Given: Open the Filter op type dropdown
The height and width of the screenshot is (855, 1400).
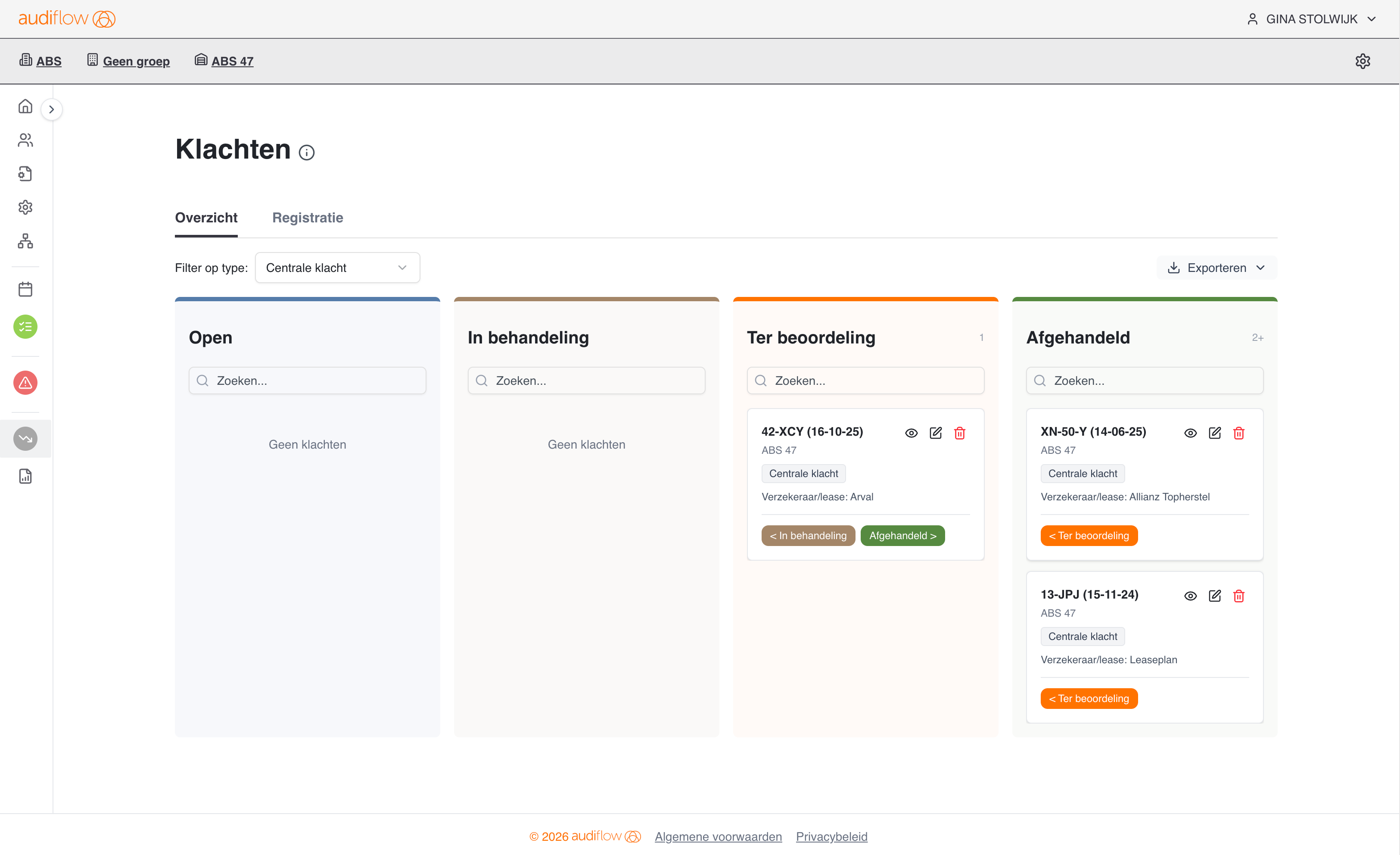Looking at the screenshot, I should [337, 267].
